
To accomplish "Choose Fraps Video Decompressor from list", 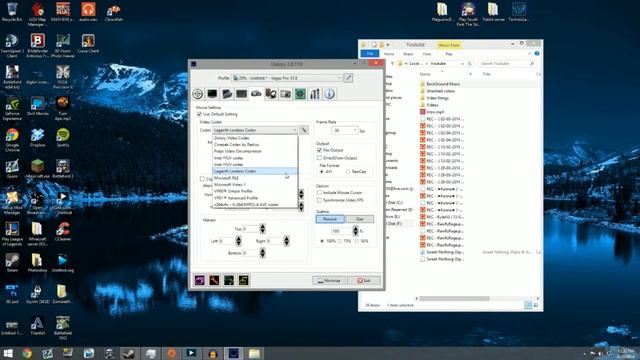I will [x=255, y=151].
